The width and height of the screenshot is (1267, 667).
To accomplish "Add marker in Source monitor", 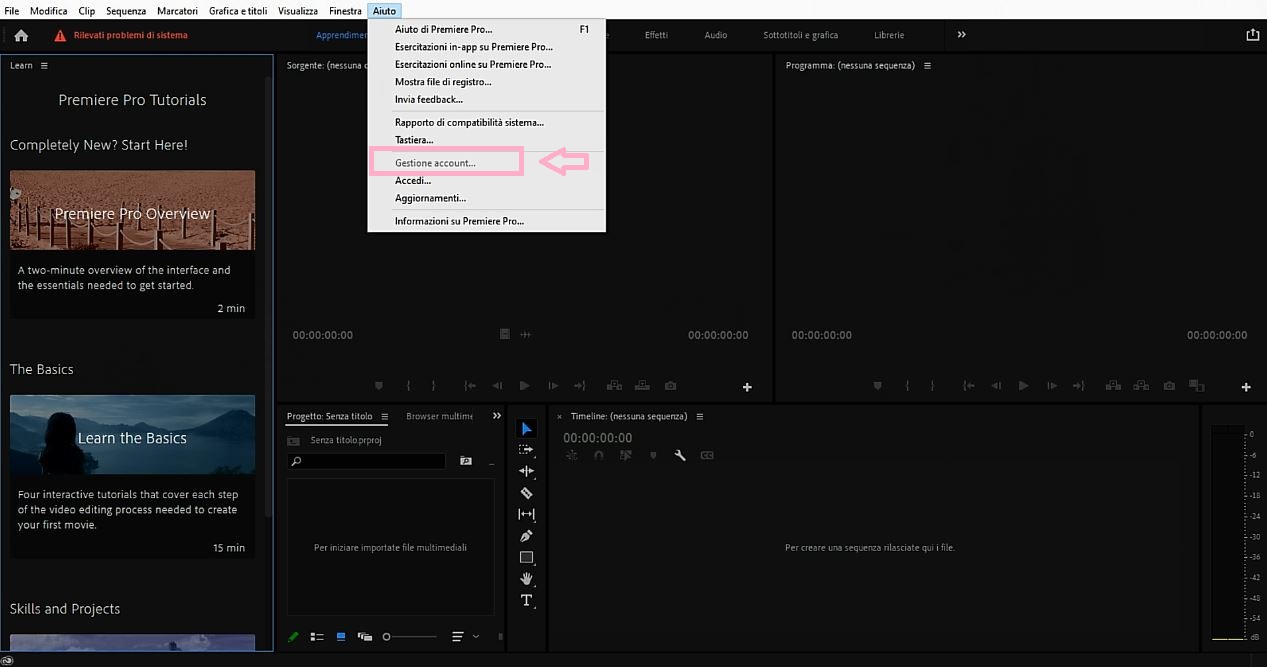I will coord(379,386).
